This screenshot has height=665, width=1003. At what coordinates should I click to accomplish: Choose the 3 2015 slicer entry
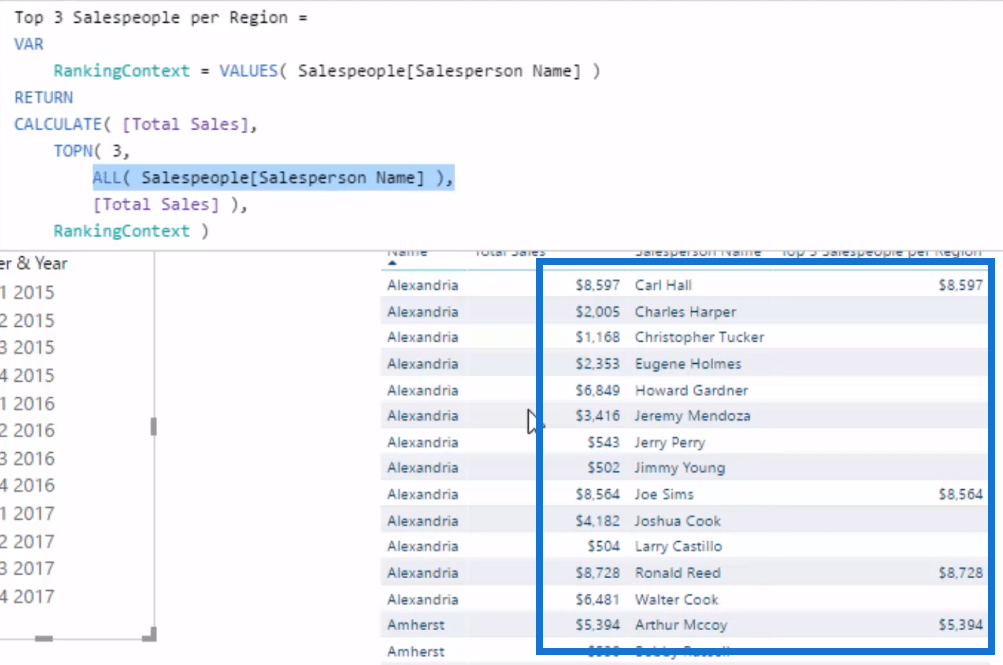tap(28, 348)
